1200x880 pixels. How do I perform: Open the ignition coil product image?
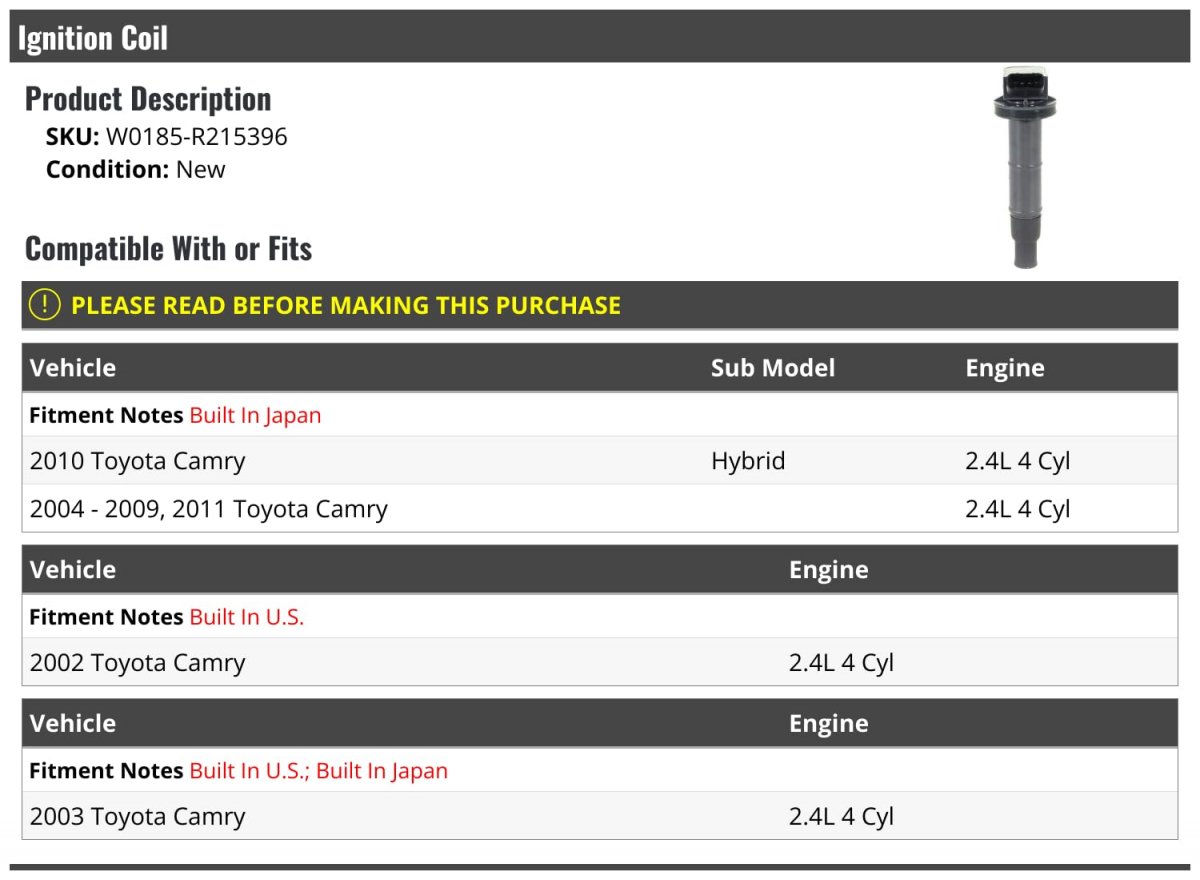click(x=1026, y=167)
